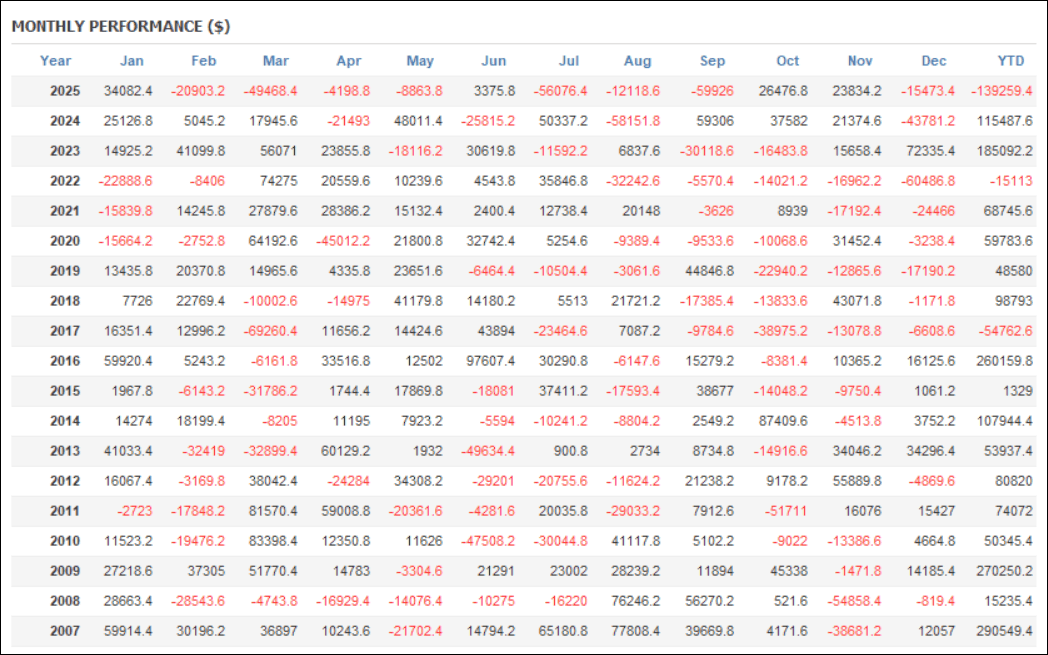Click the Dec column header
The height and width of the screenshot is (655, 1048).
coord(933,60)
